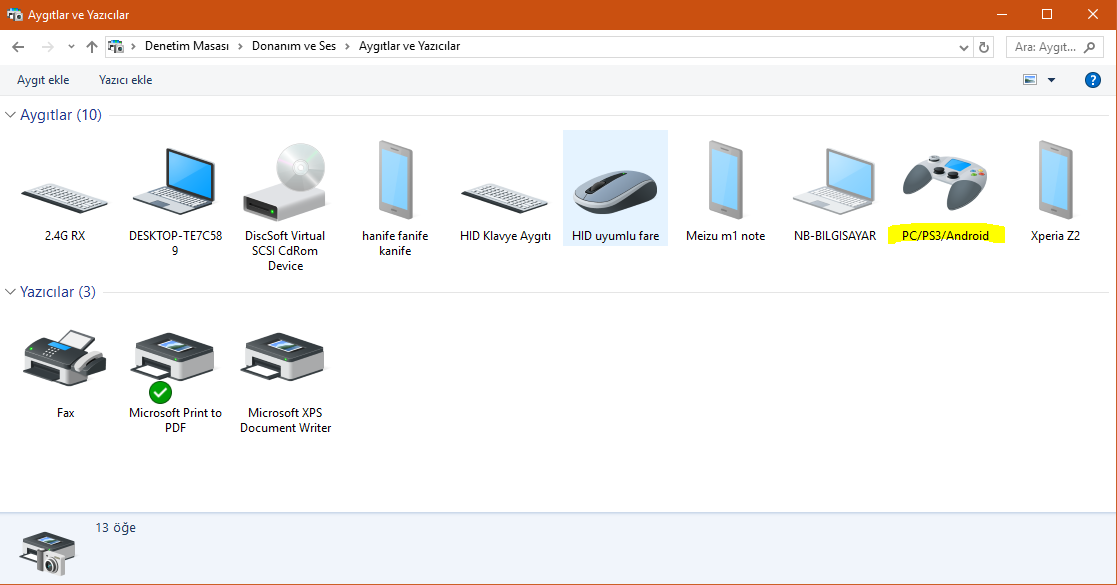Click the Xperia Z2 label text

[1055, 235]
